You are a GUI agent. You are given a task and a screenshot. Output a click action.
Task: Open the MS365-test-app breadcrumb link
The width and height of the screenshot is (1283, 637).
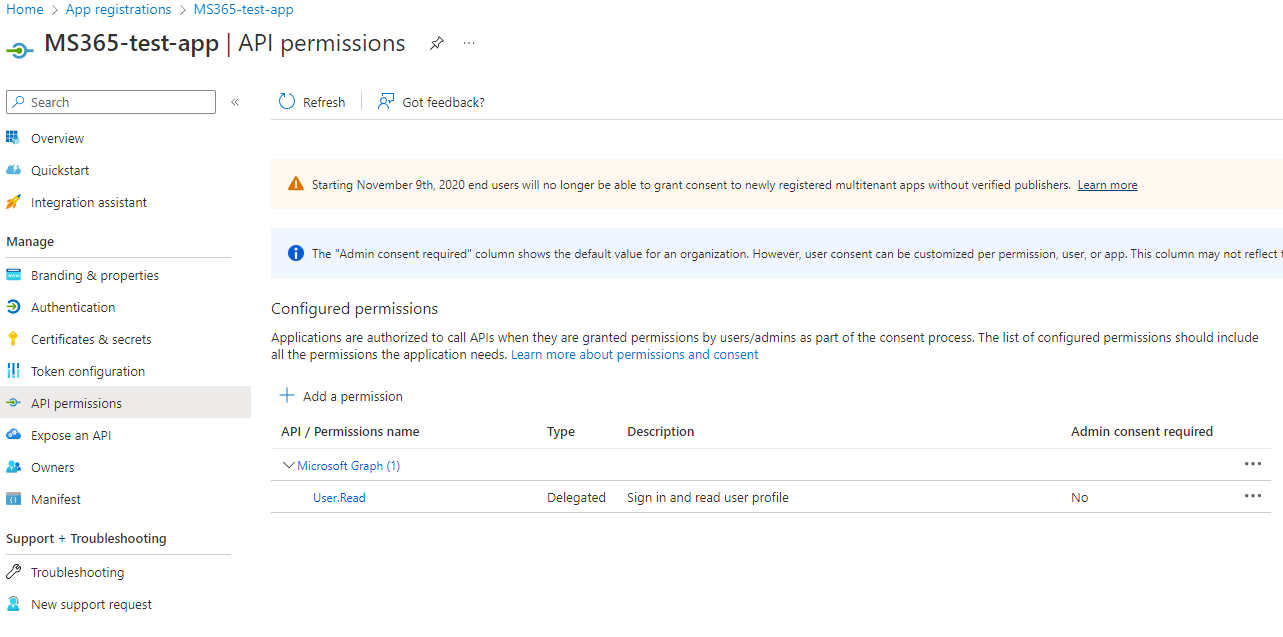(x=244, y=9)
